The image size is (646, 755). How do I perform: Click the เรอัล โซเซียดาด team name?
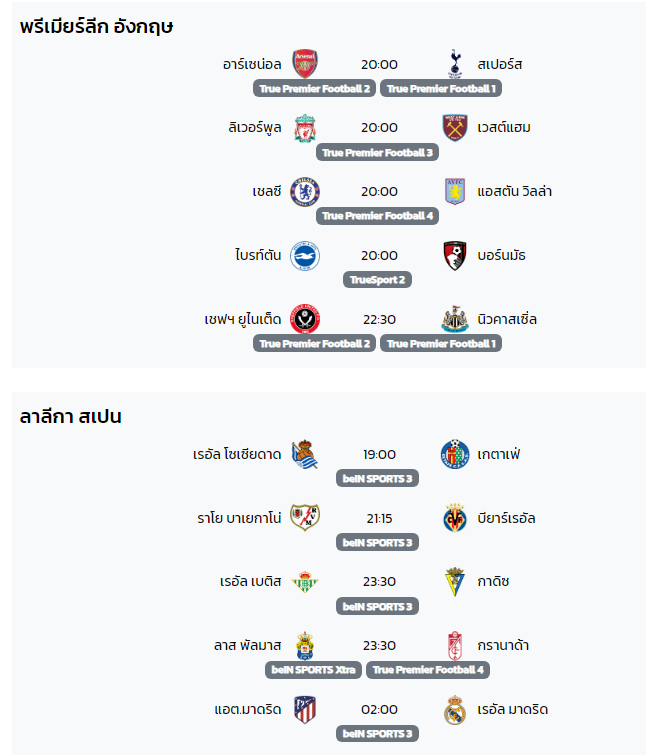tap(237, 454)
